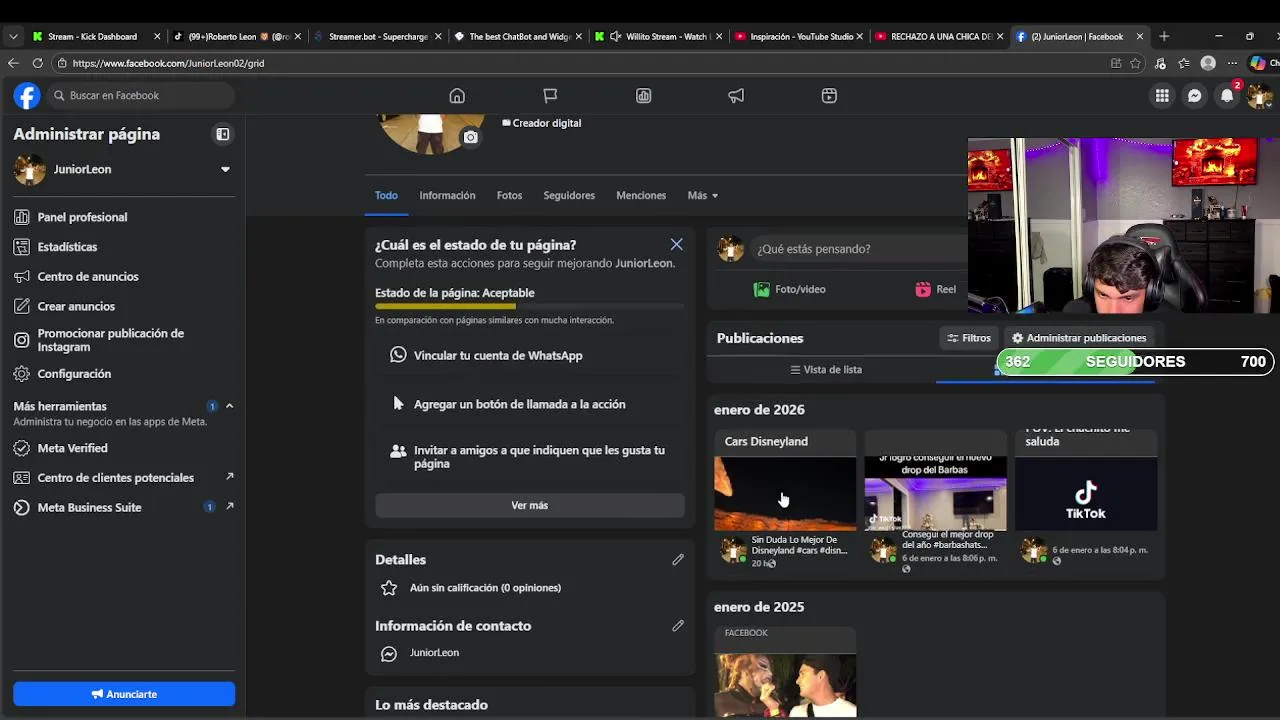The width and height of the screenshot is (1280, 720).
Task: Open the Ads megaphone icon
Action: 736,96
